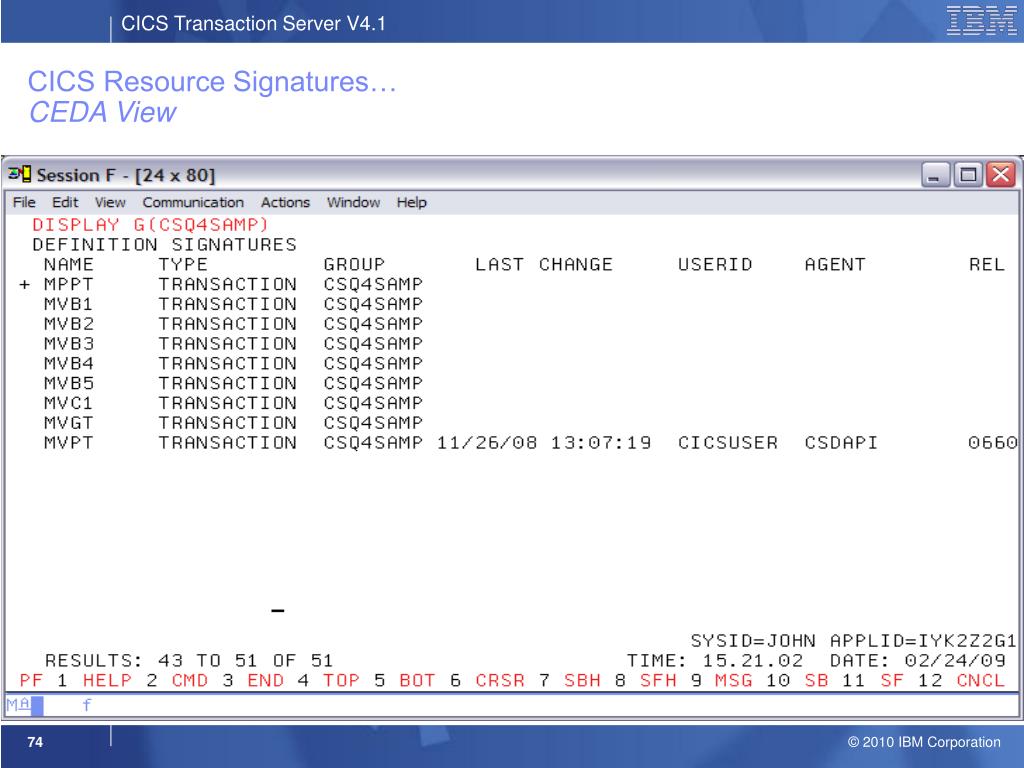Click the Session F window icon

click(20, 174)
